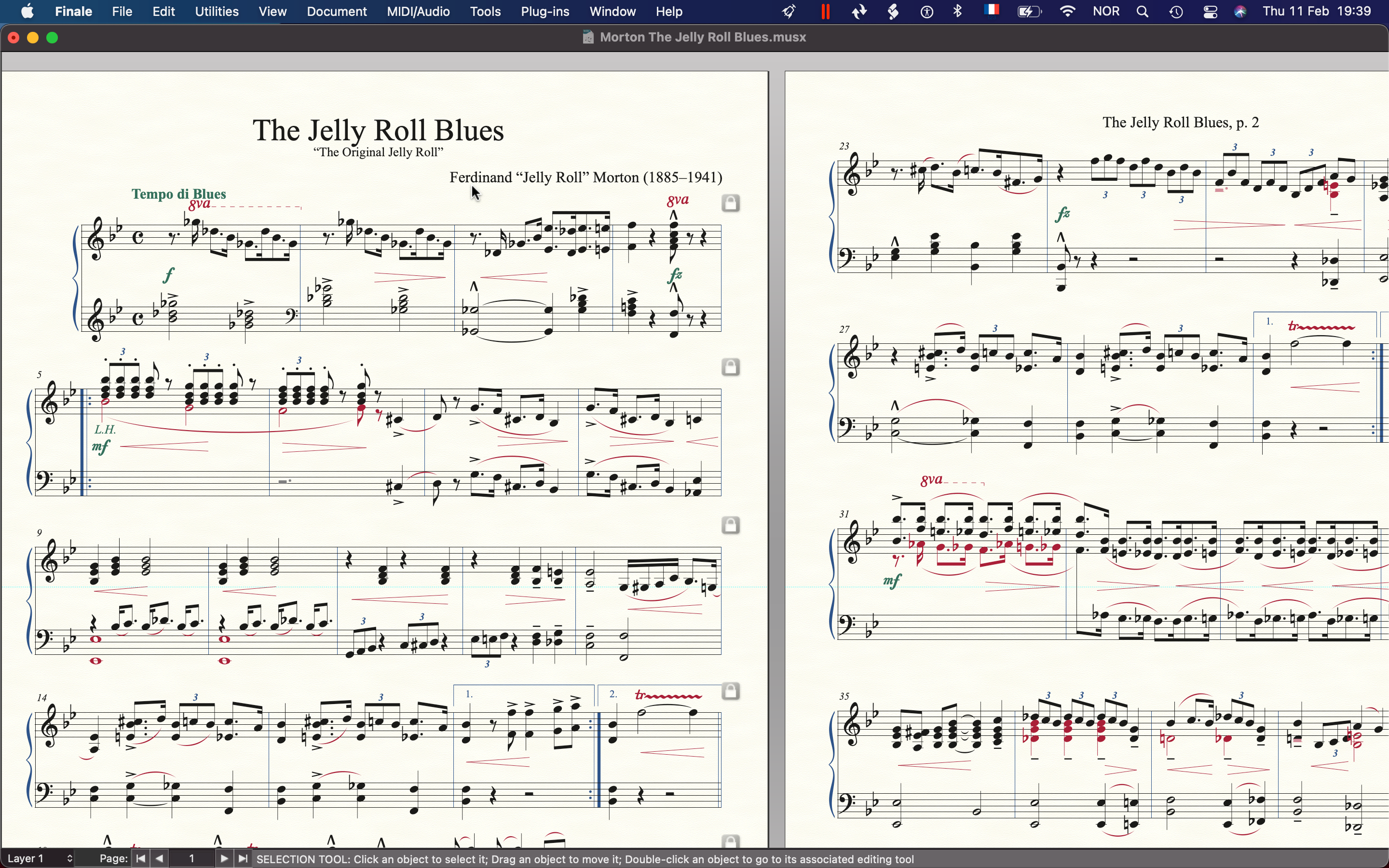Select the subtitle The Original Jelly Roll
The width and height of the screenshot is (1389, 868).
(379, 153)
